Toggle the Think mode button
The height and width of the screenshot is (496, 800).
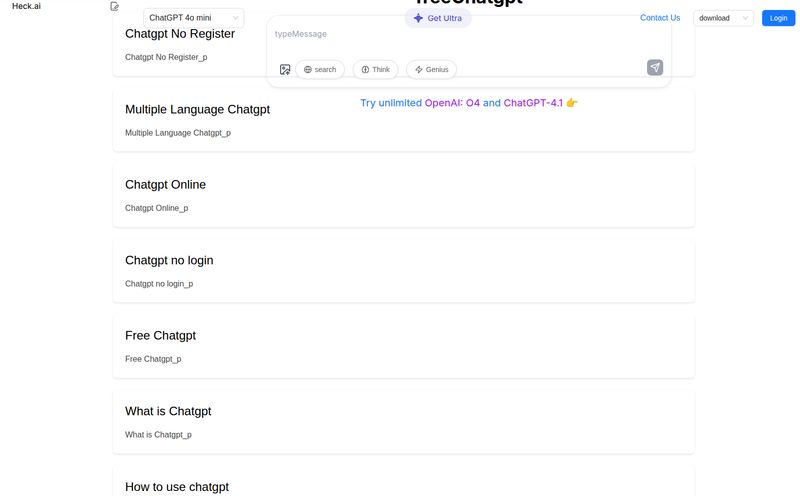click(376, 69)
